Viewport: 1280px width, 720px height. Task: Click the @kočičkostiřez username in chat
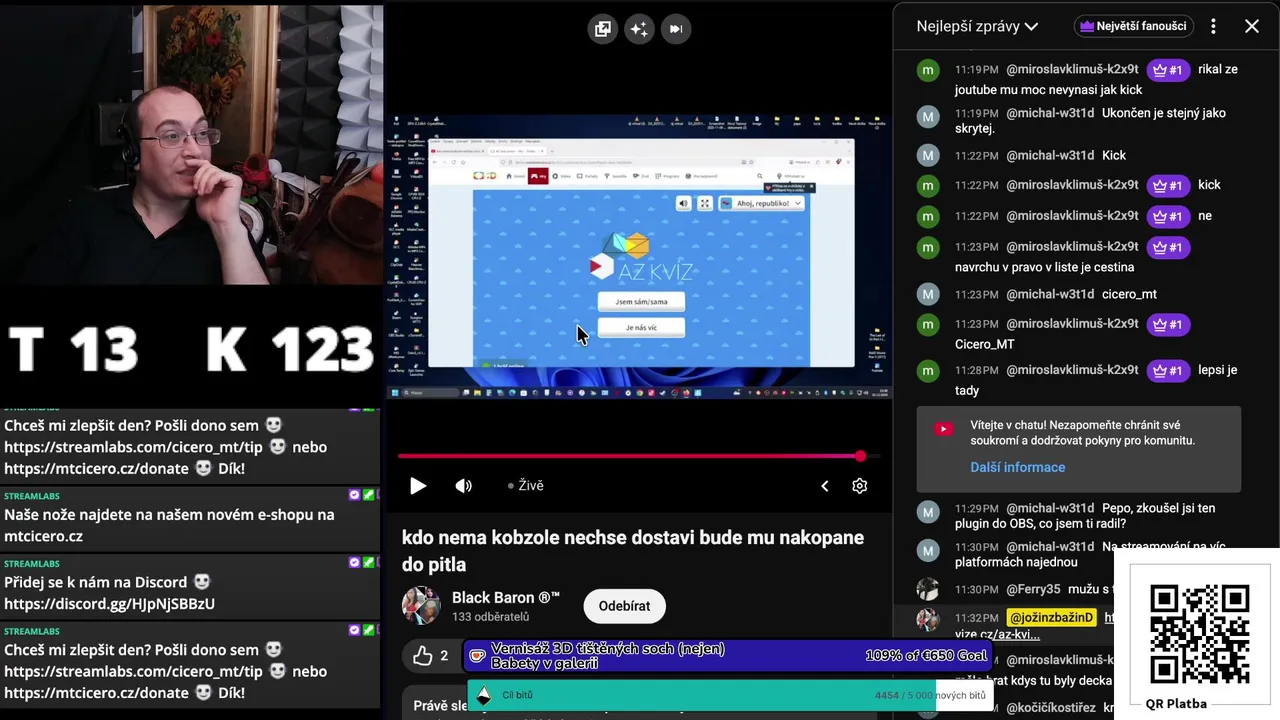coord(1050,707)
